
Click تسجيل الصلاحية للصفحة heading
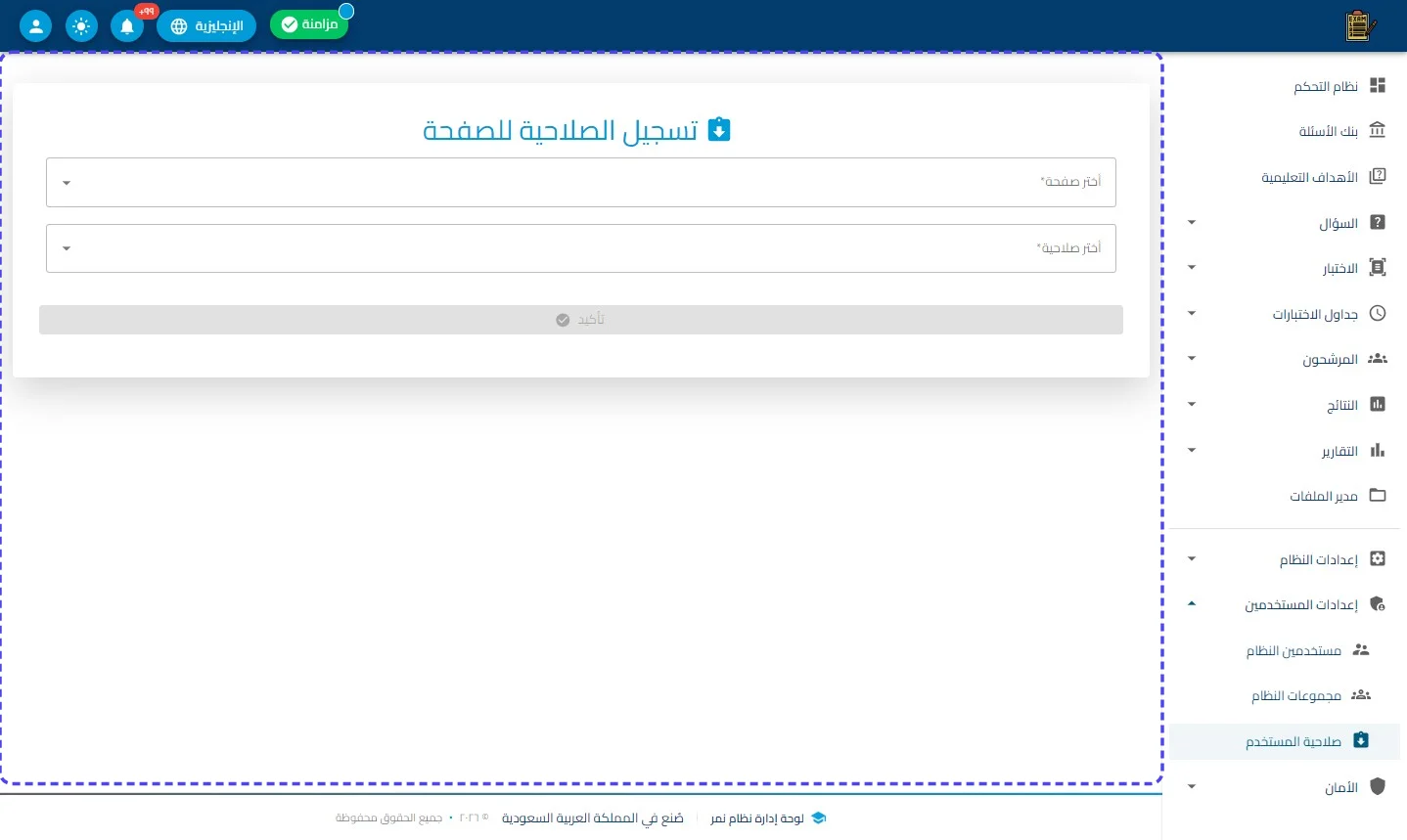coord(561,130)
